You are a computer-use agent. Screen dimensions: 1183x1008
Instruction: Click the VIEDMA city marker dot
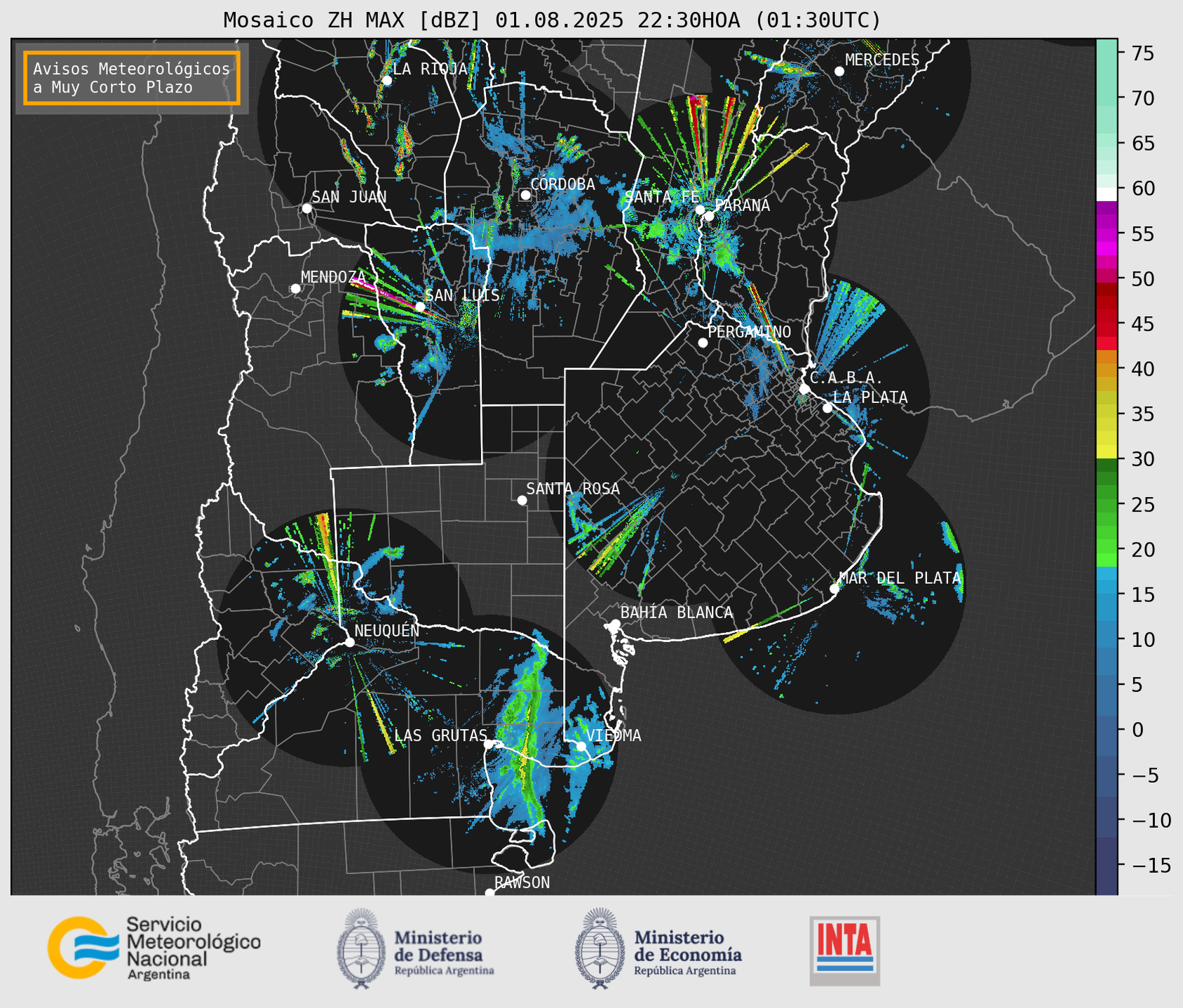(581, 746)
